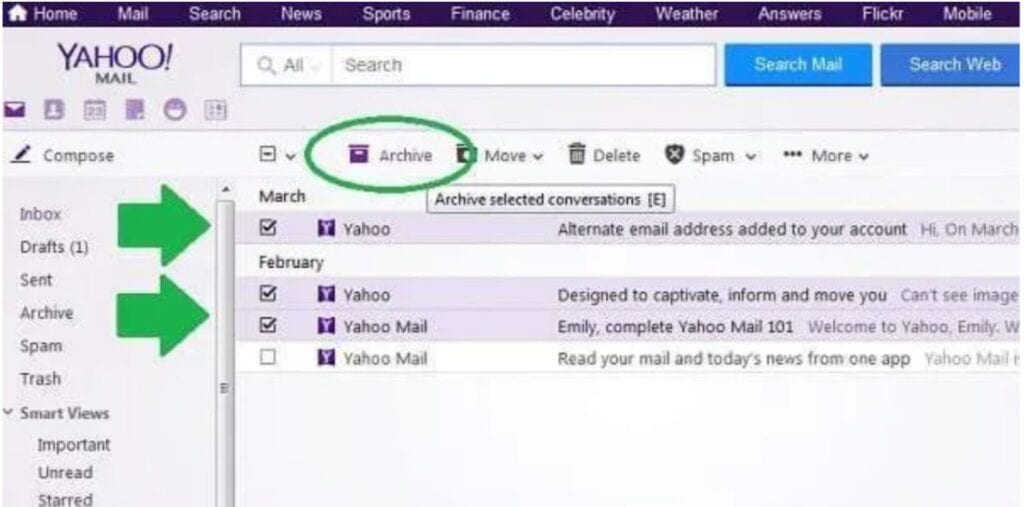Image resolution: width=1024 pixels, height=507 pixels.
Task: Click the Compose label
Action: (78, 155)
